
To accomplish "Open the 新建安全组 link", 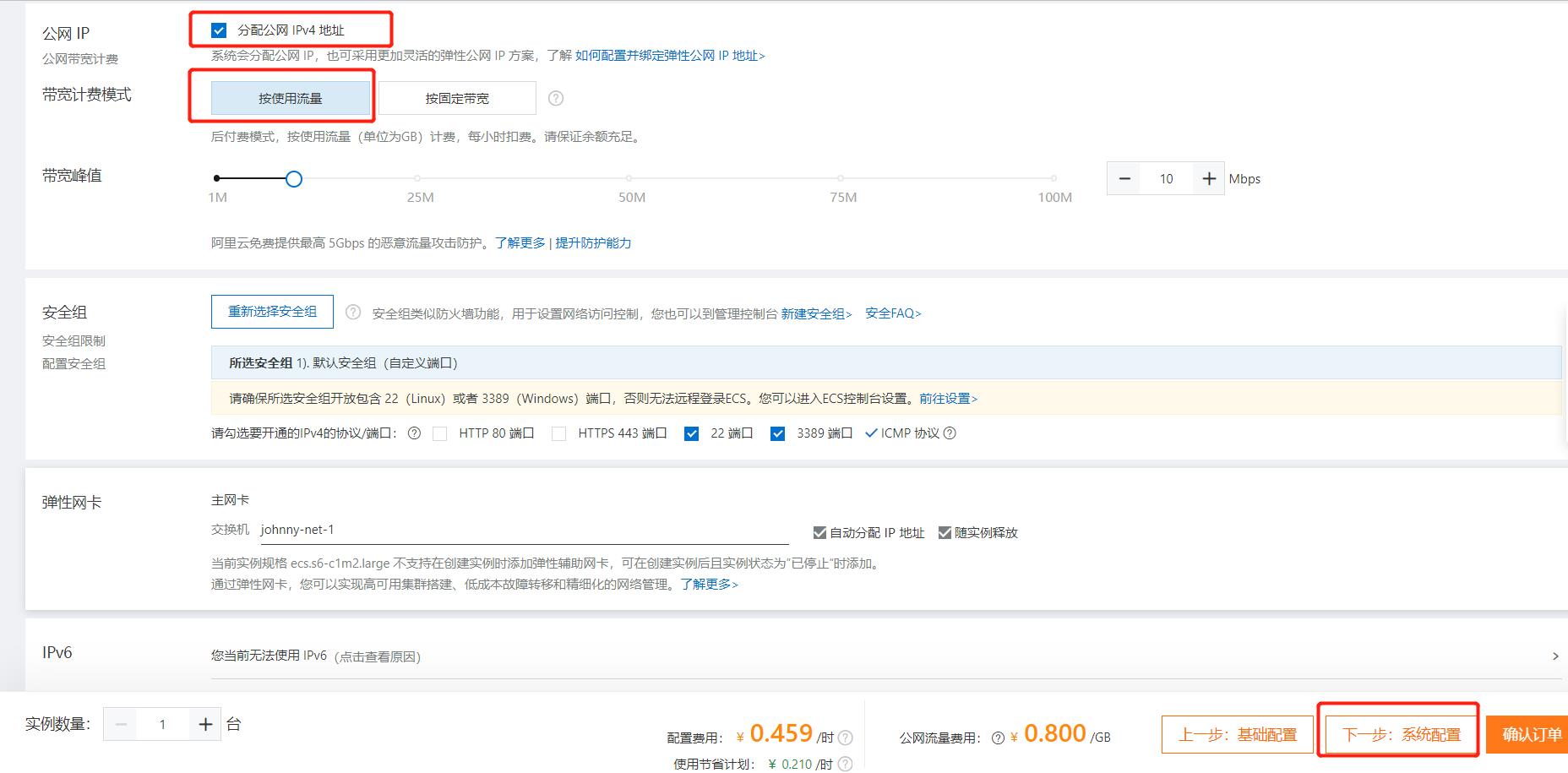I will point(816,313).
